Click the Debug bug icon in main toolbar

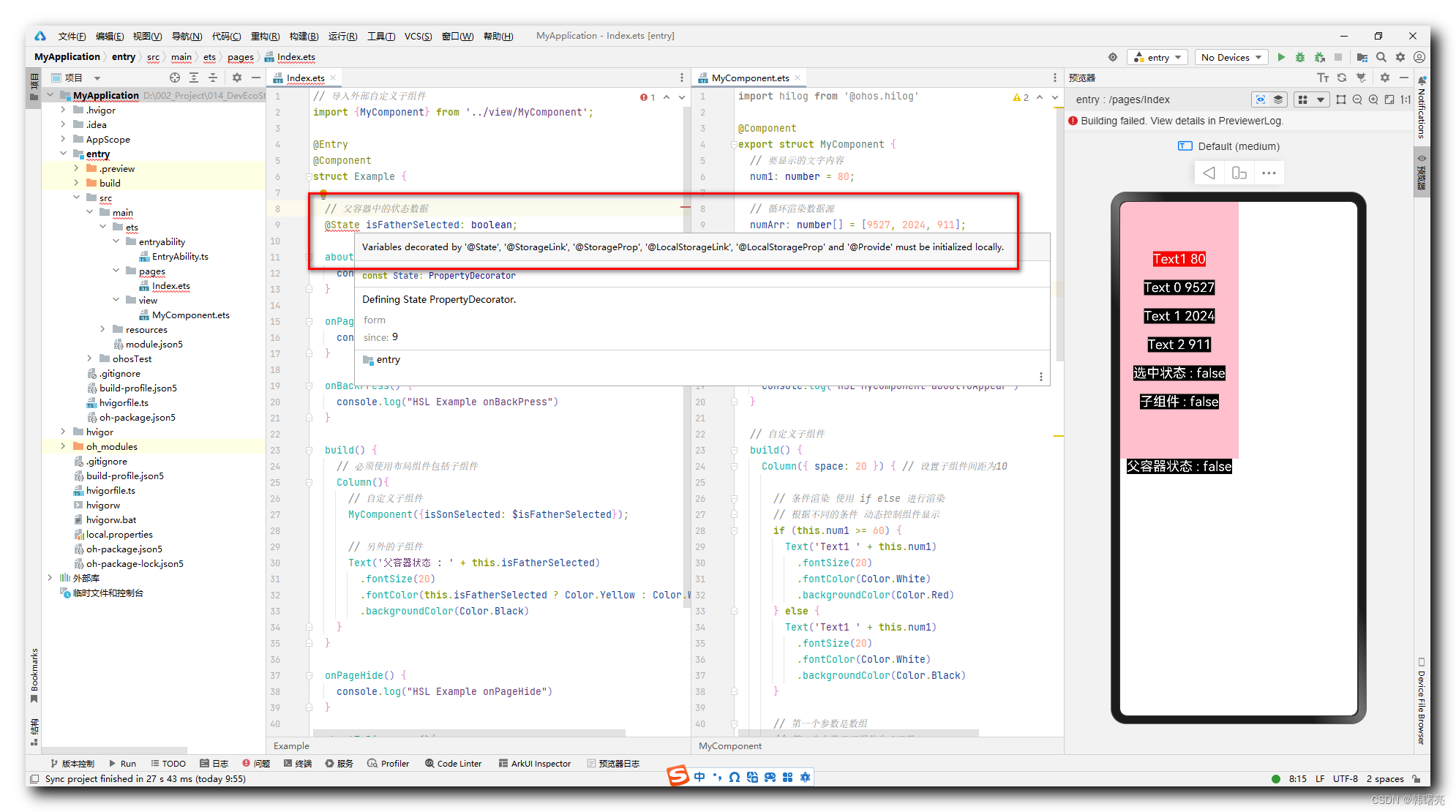[1300, 57]
